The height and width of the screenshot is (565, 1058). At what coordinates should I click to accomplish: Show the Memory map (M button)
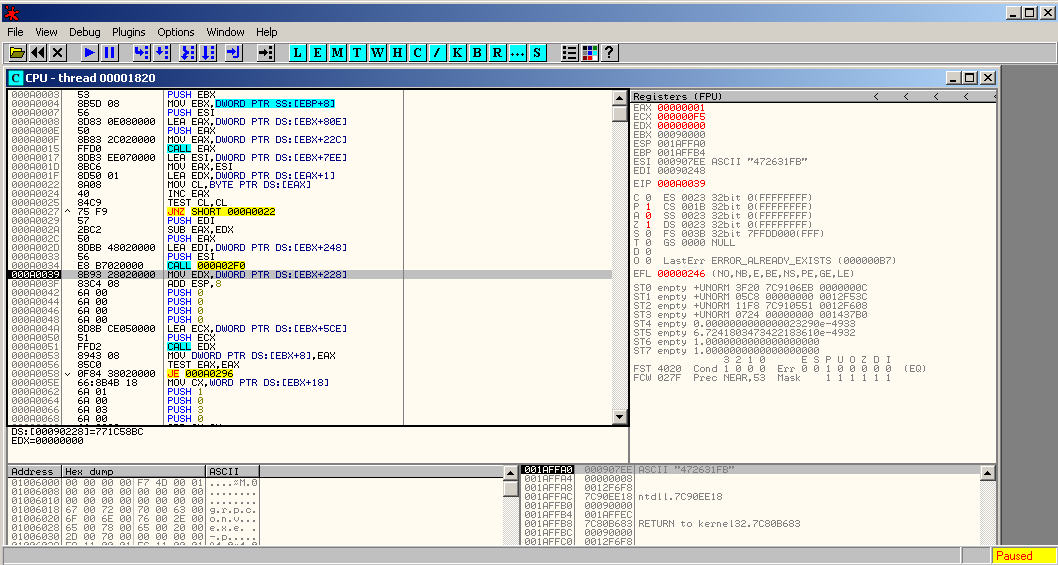pos(338,53)
